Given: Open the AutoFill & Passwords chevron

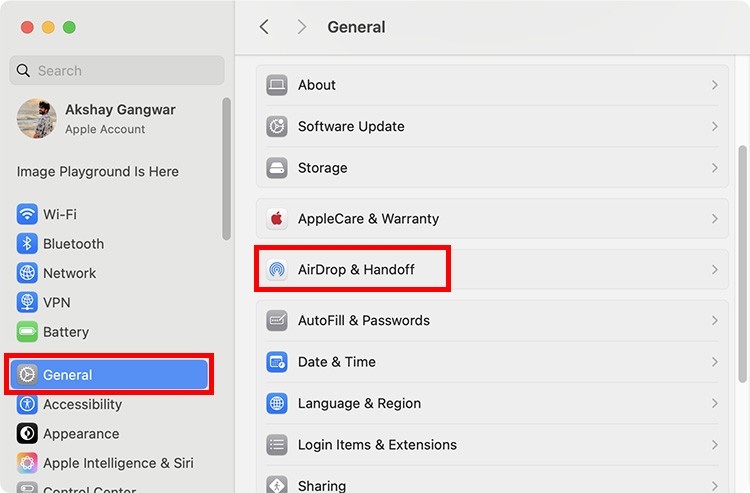Looking at the screenshot, I should click(715, 320).
